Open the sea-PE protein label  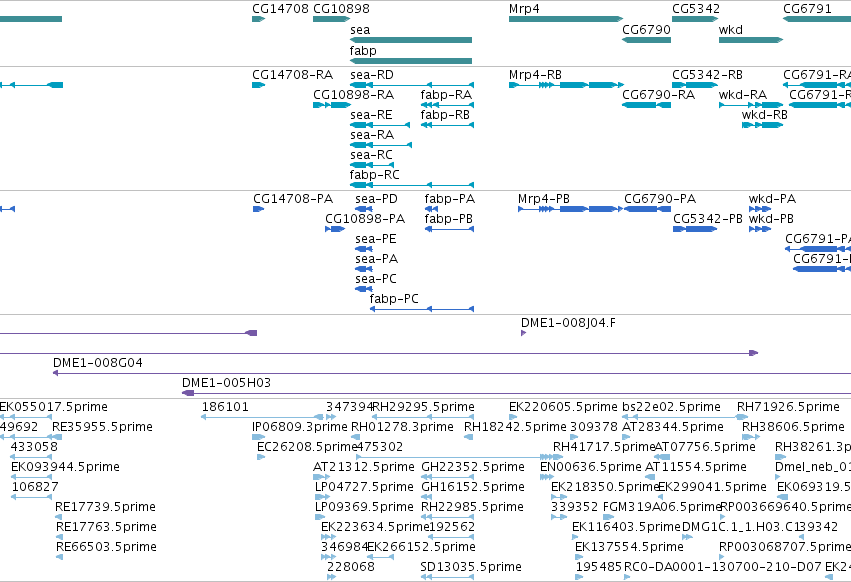376,239
